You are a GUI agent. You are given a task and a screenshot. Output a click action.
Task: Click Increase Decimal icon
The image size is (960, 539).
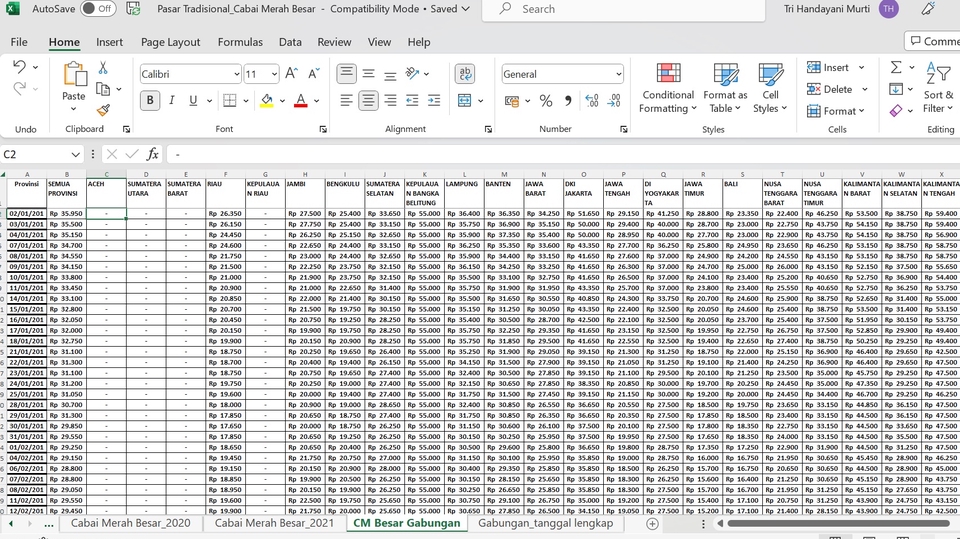click(x=592, y=101)
